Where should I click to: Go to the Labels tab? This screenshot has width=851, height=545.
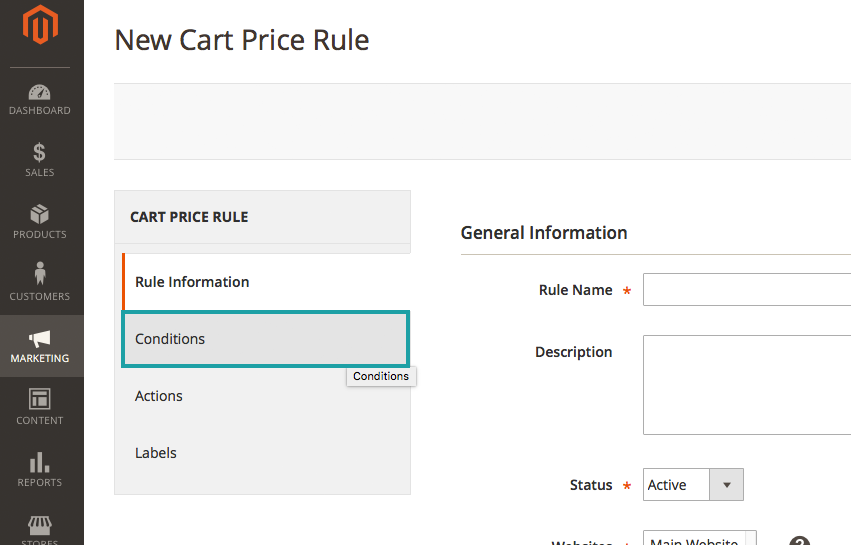(x=156, y=453)
